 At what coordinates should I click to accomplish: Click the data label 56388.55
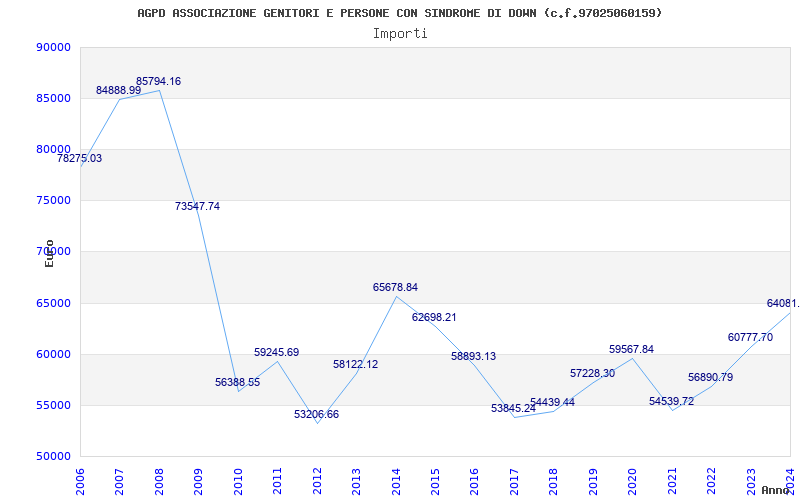[237, 383]
